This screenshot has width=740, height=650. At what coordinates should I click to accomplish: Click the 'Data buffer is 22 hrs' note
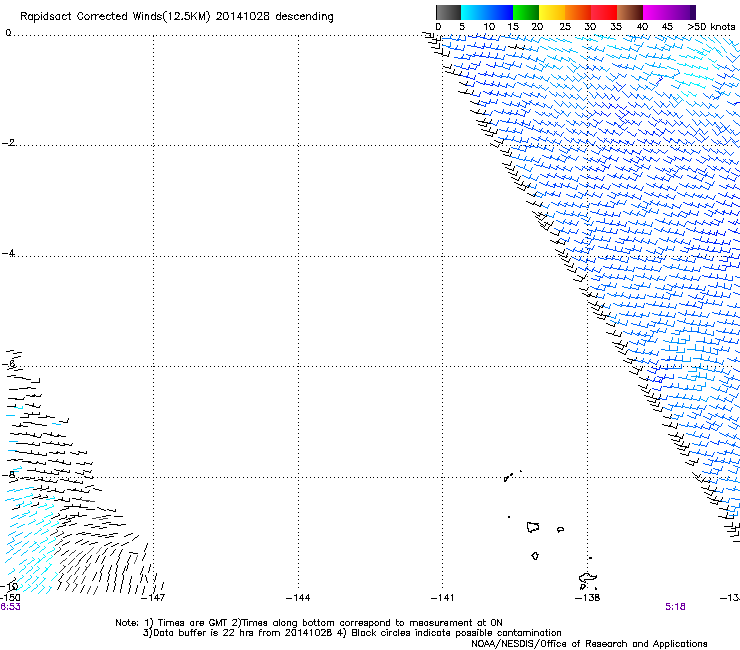[x=352, y=633]
